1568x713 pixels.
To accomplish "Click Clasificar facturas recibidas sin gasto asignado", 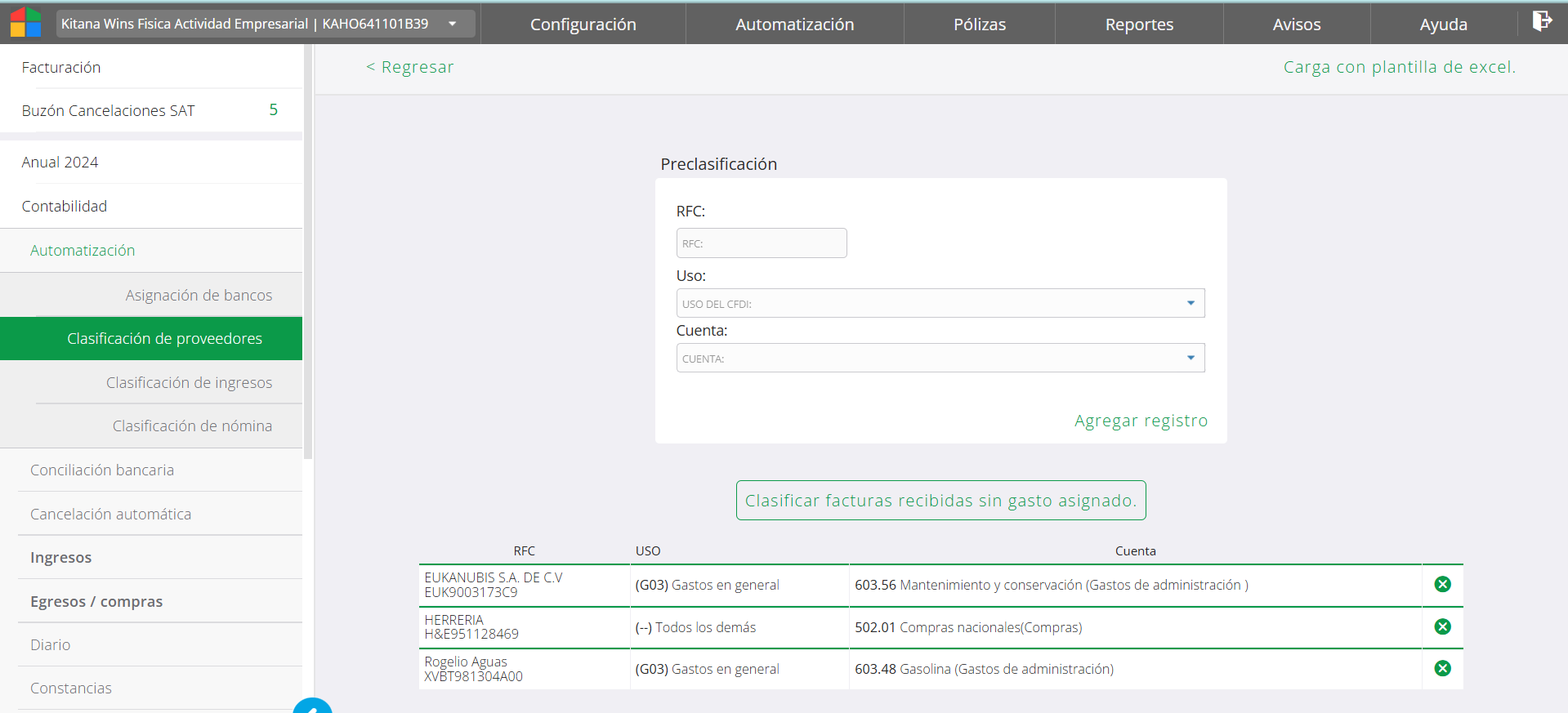I will (940, 500).
